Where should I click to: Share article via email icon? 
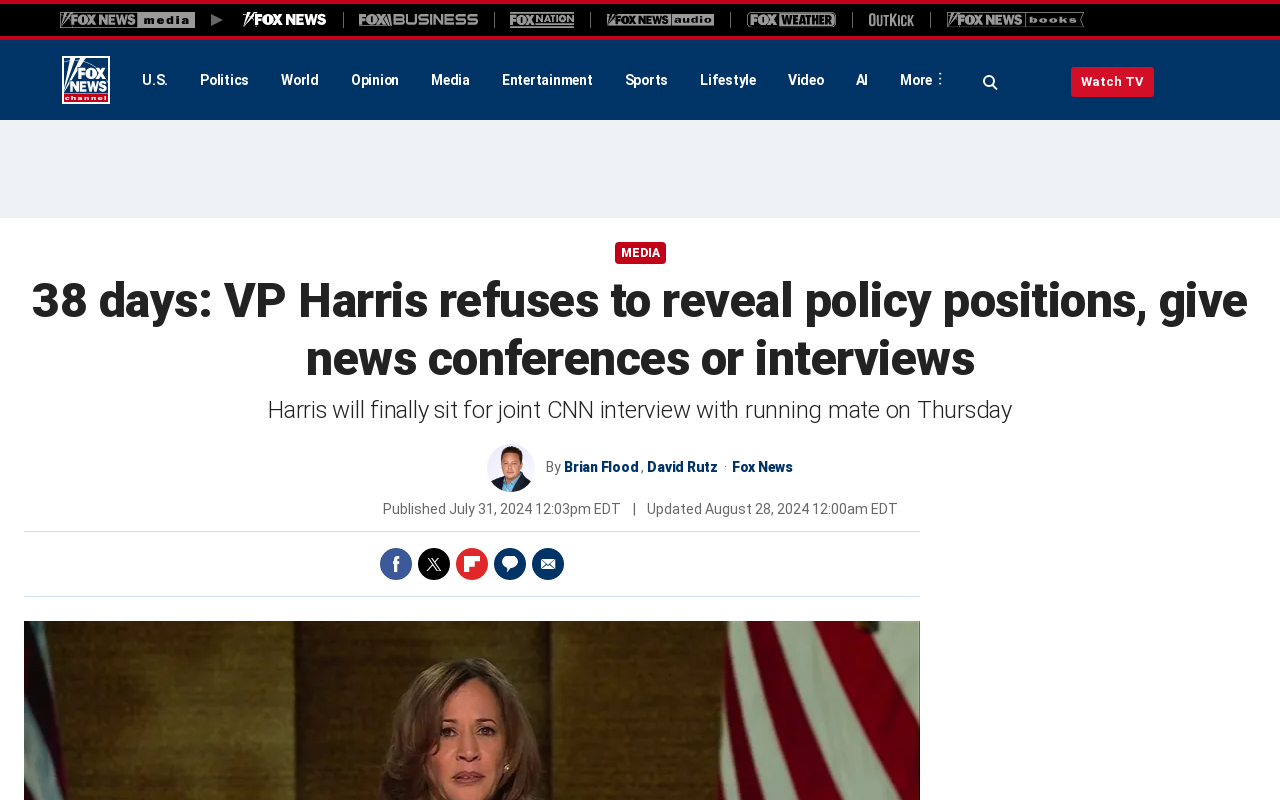(548, 564)
